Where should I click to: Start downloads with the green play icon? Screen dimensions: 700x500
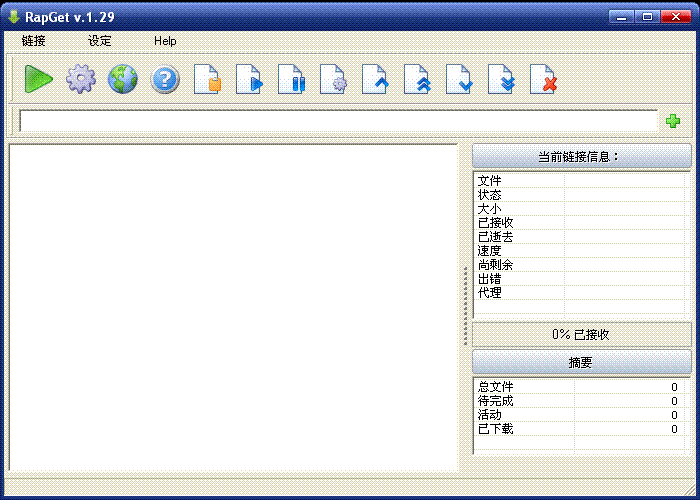[38, 79]
